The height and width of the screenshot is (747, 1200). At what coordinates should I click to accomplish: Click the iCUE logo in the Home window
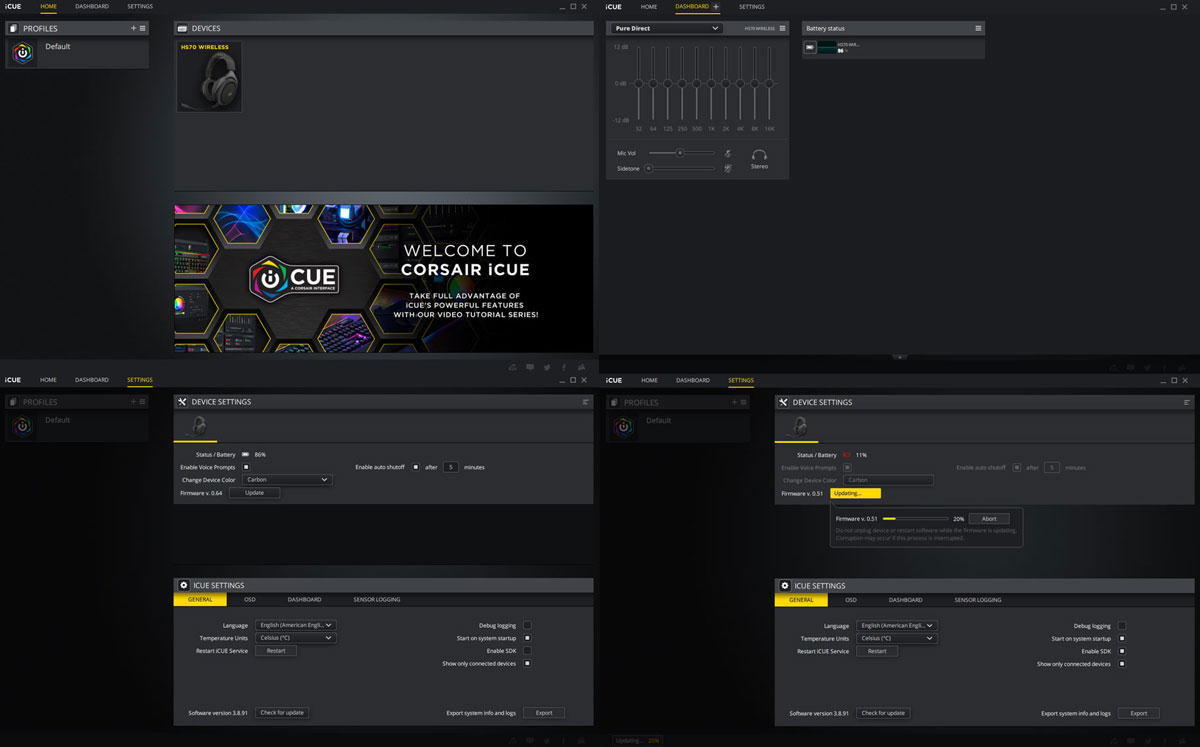(12, 6)
